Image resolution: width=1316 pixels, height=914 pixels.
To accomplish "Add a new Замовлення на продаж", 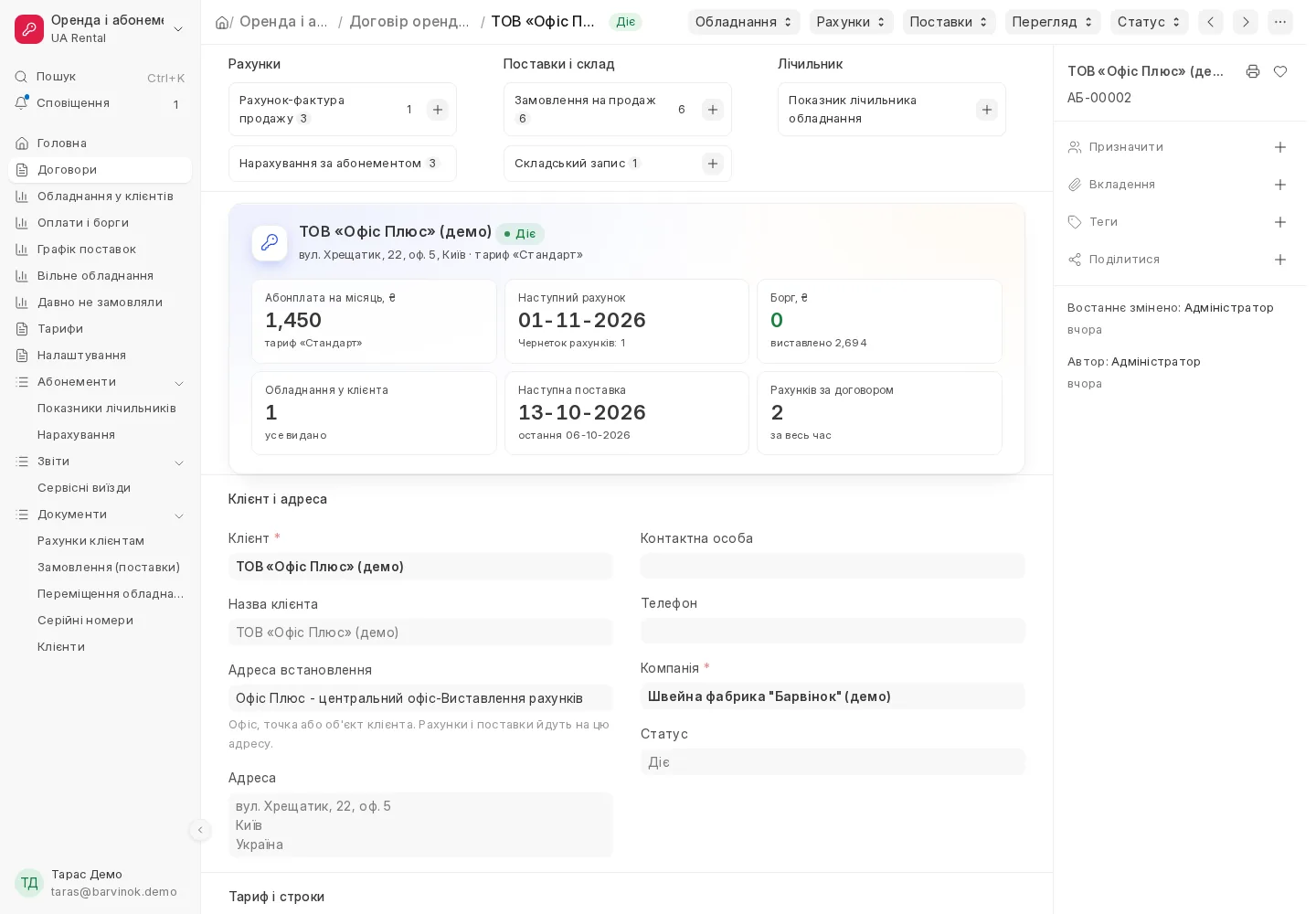I will point(713,110).
